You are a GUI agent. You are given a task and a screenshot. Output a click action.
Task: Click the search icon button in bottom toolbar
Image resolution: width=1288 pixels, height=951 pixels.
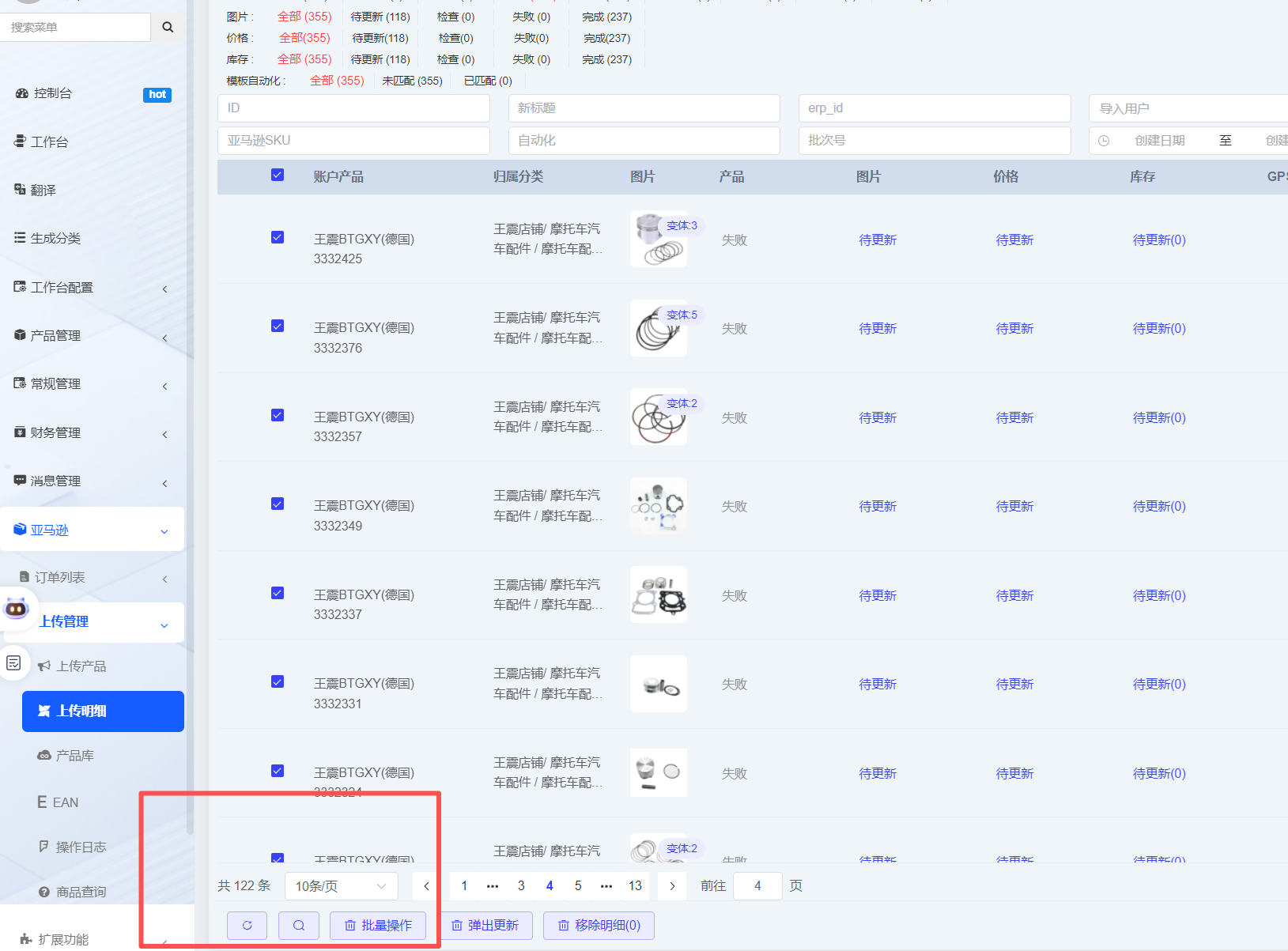pos(299,925)
